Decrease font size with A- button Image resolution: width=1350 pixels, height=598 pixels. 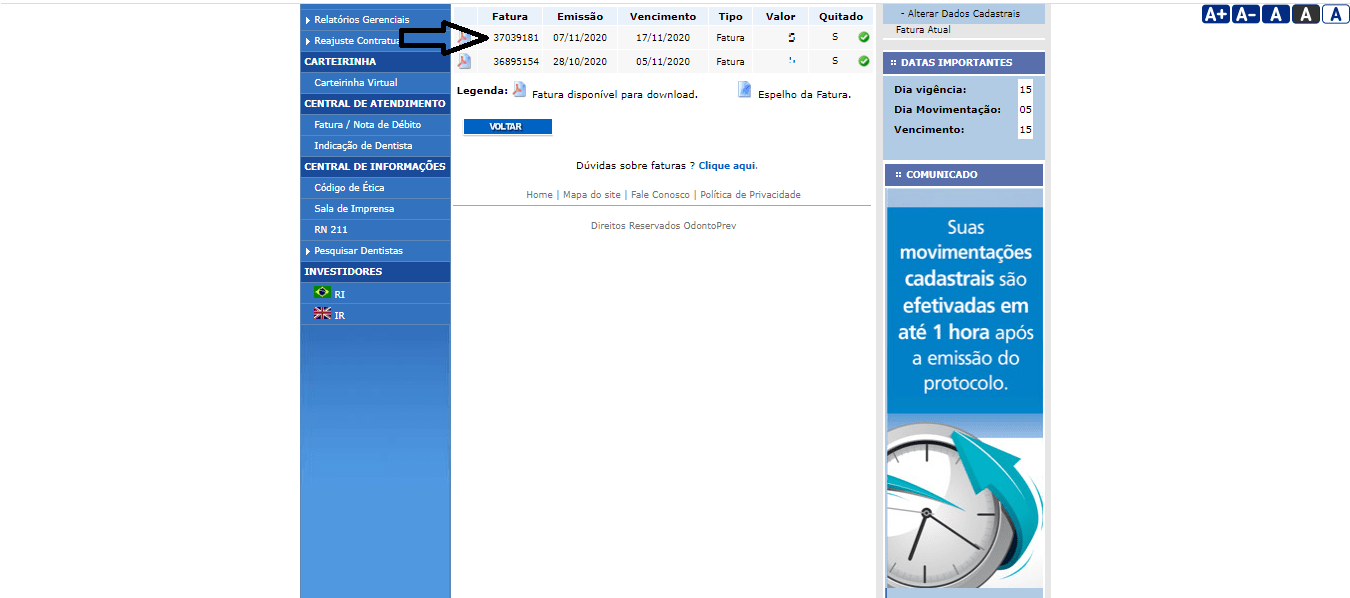(x=1245, y=14)
